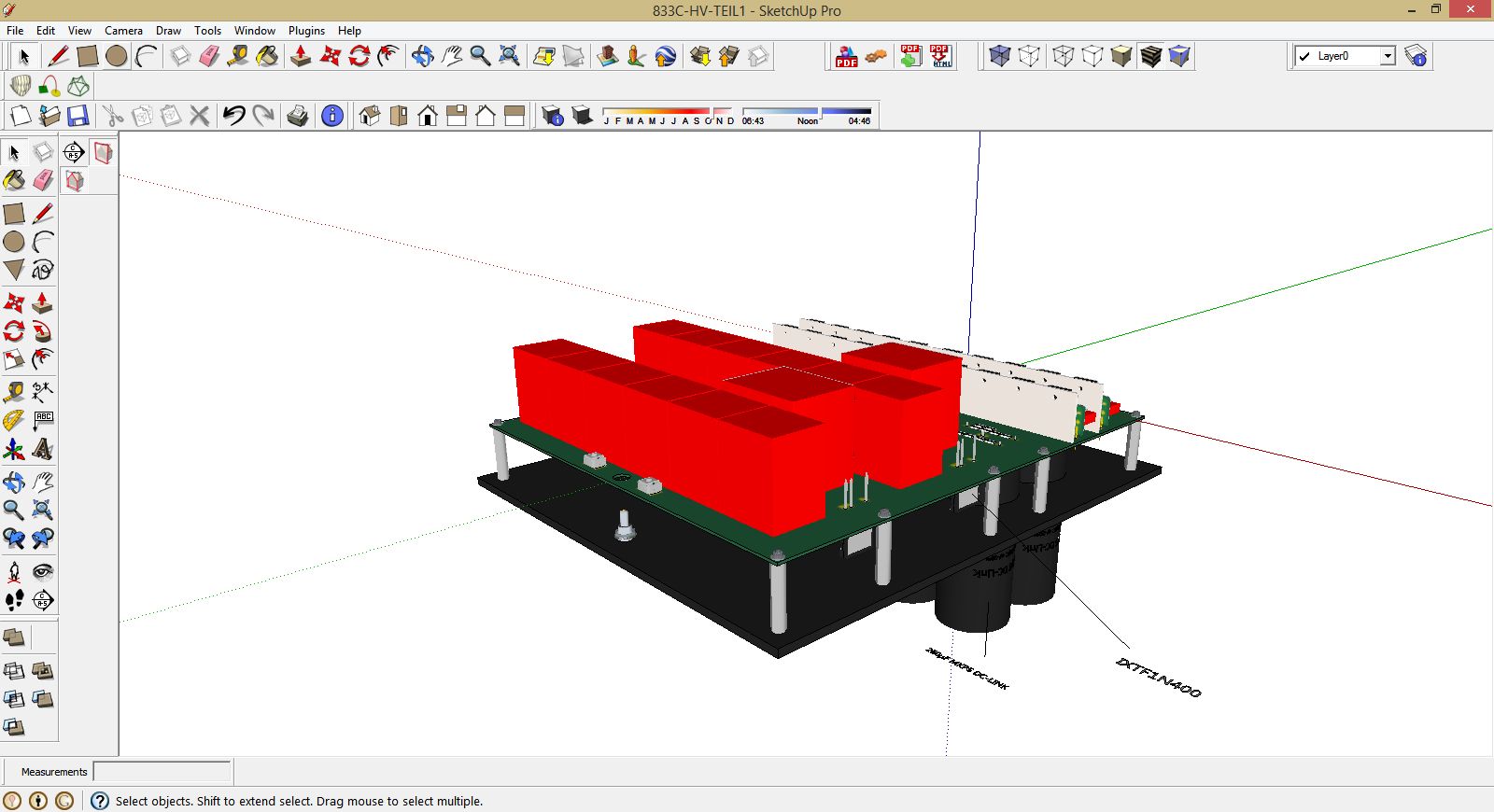This screenshot has height=812, width=1494.
Task: Open the Window menu
Action: tap(255, 31)
